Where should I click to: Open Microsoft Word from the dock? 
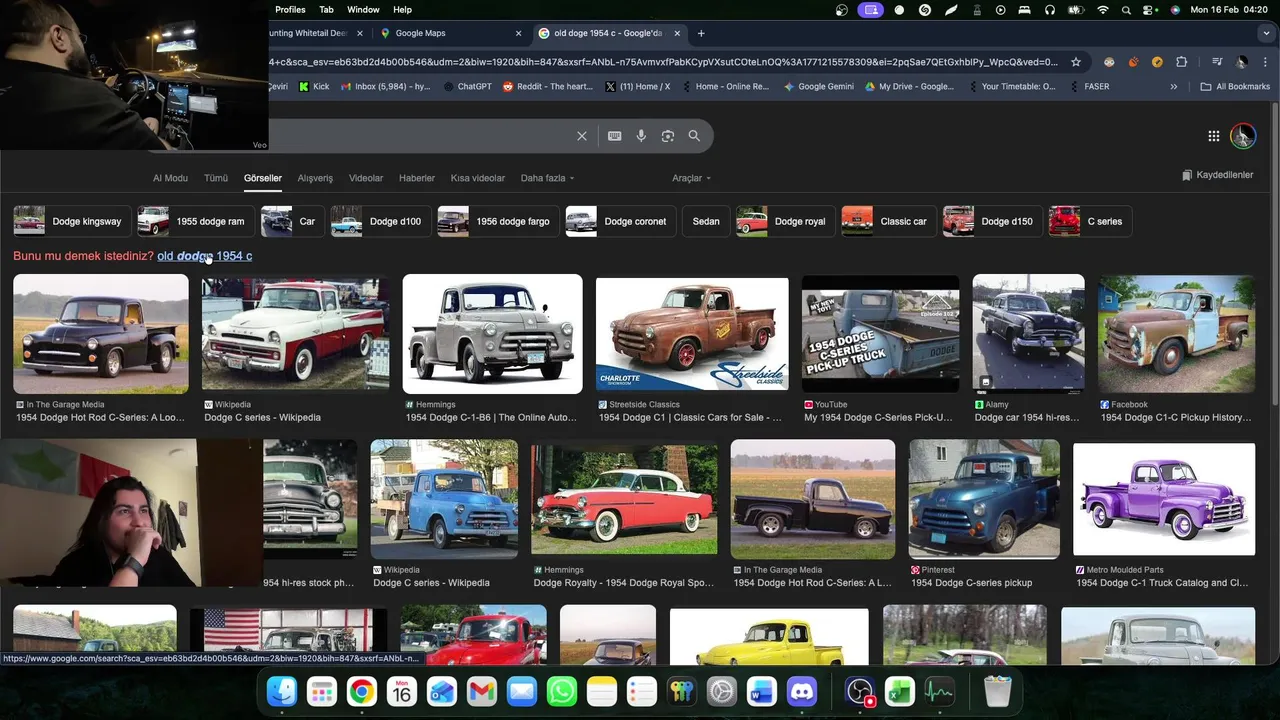(762, 691)
